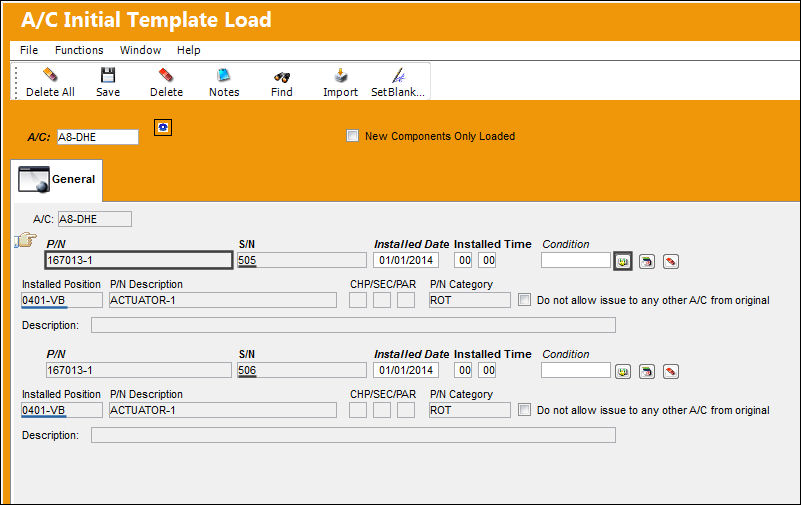The width and height of the screenshot is (801, 505).
Task: Click Installed Position field of second row
Action: pos(62,410)
